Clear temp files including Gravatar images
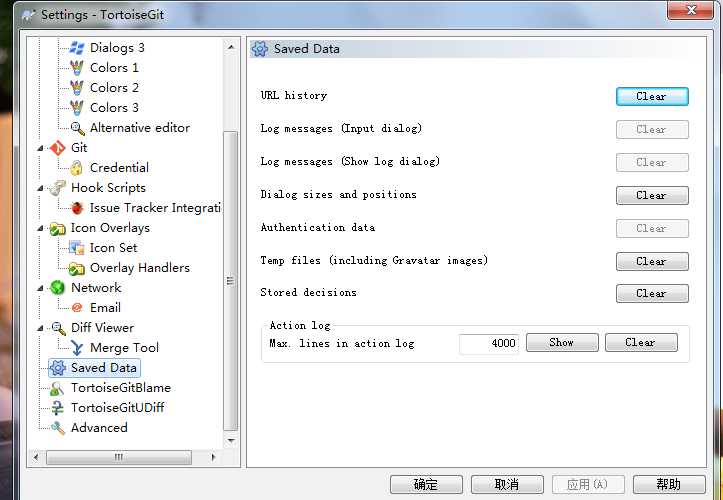The image size is (723, 500). coord(652,261)
